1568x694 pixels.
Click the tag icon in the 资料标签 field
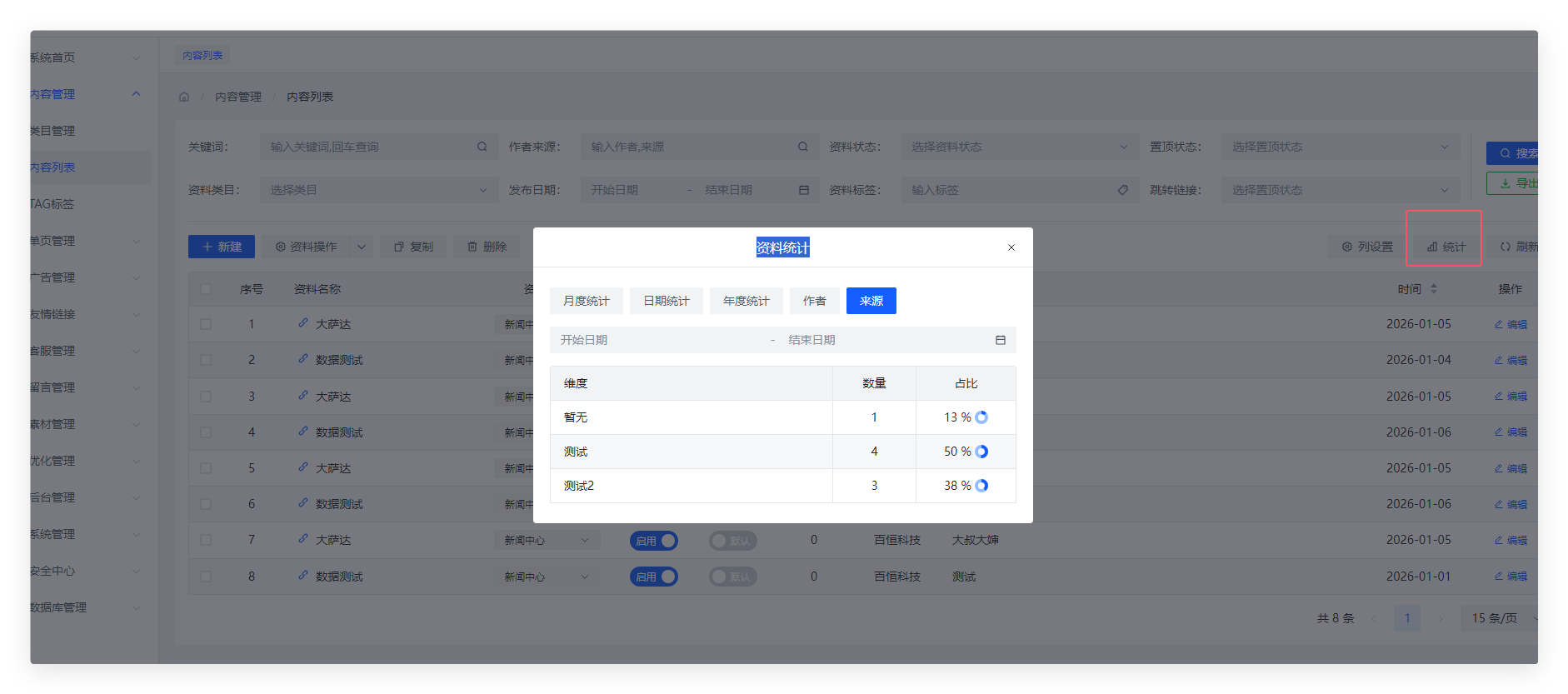click(x=1122, y=190)
